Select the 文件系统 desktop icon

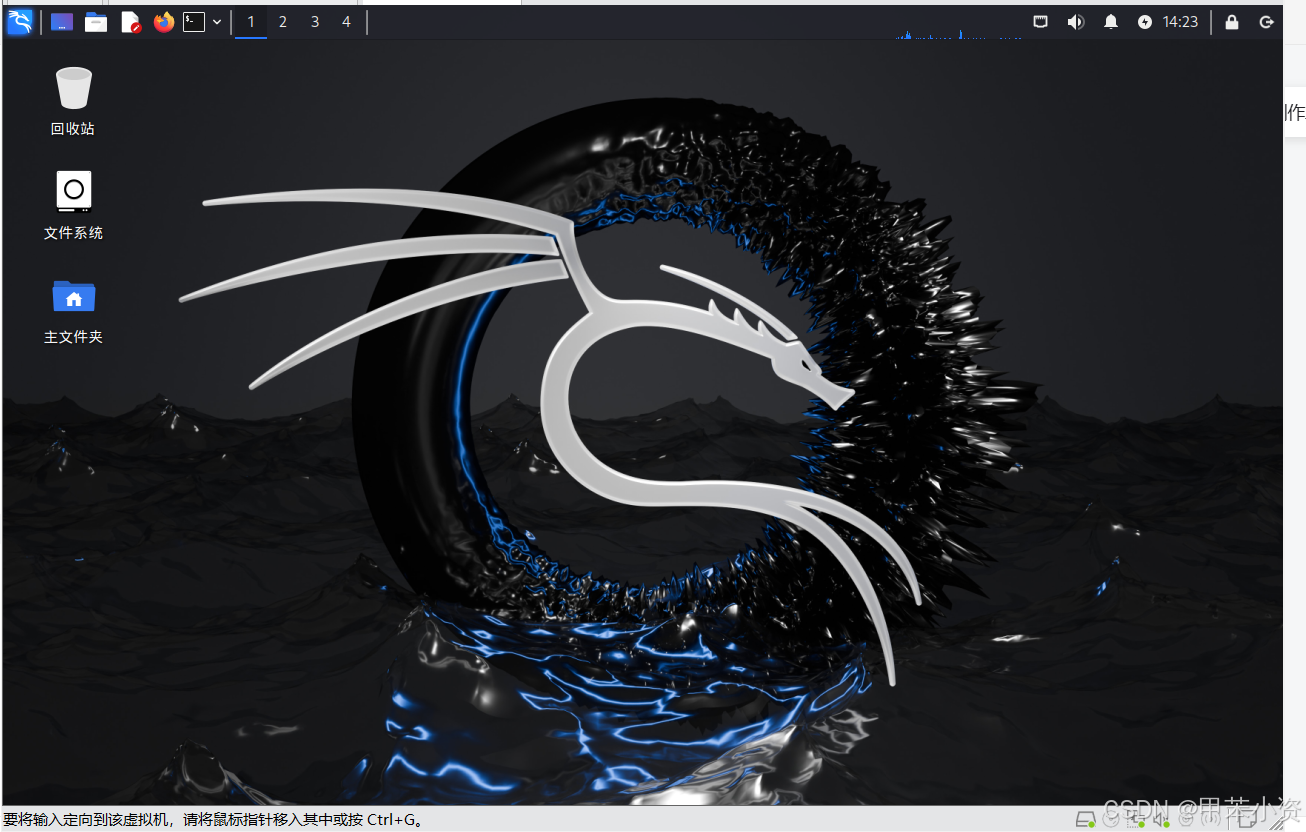click(x=73, y=204)
